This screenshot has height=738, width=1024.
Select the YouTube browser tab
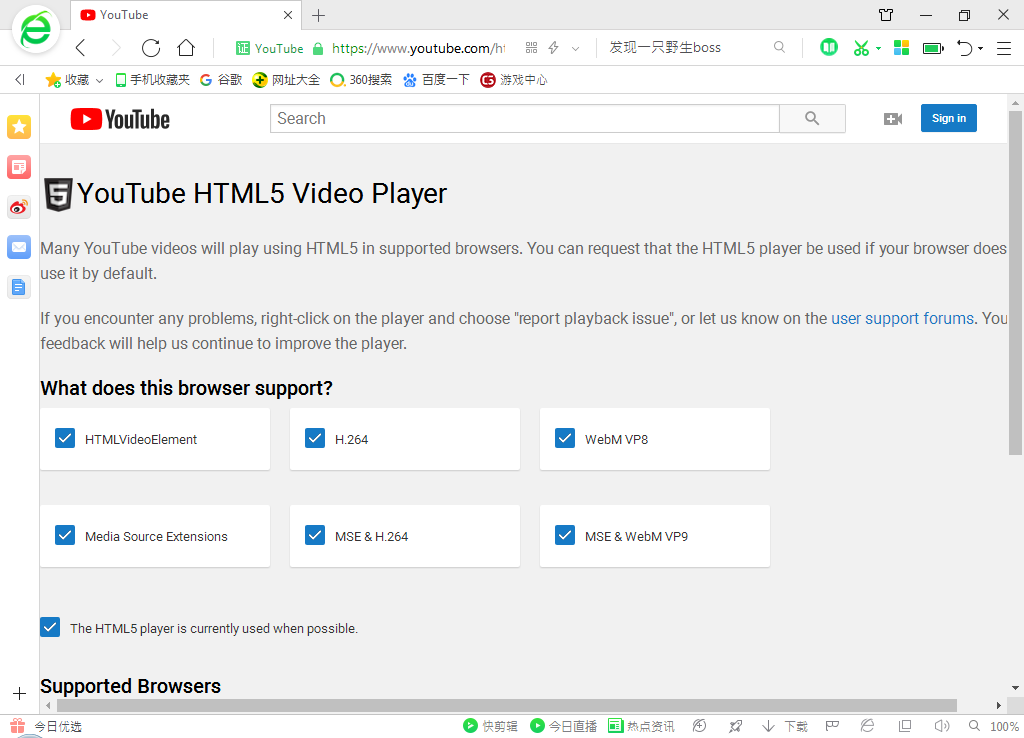(150, 15)
